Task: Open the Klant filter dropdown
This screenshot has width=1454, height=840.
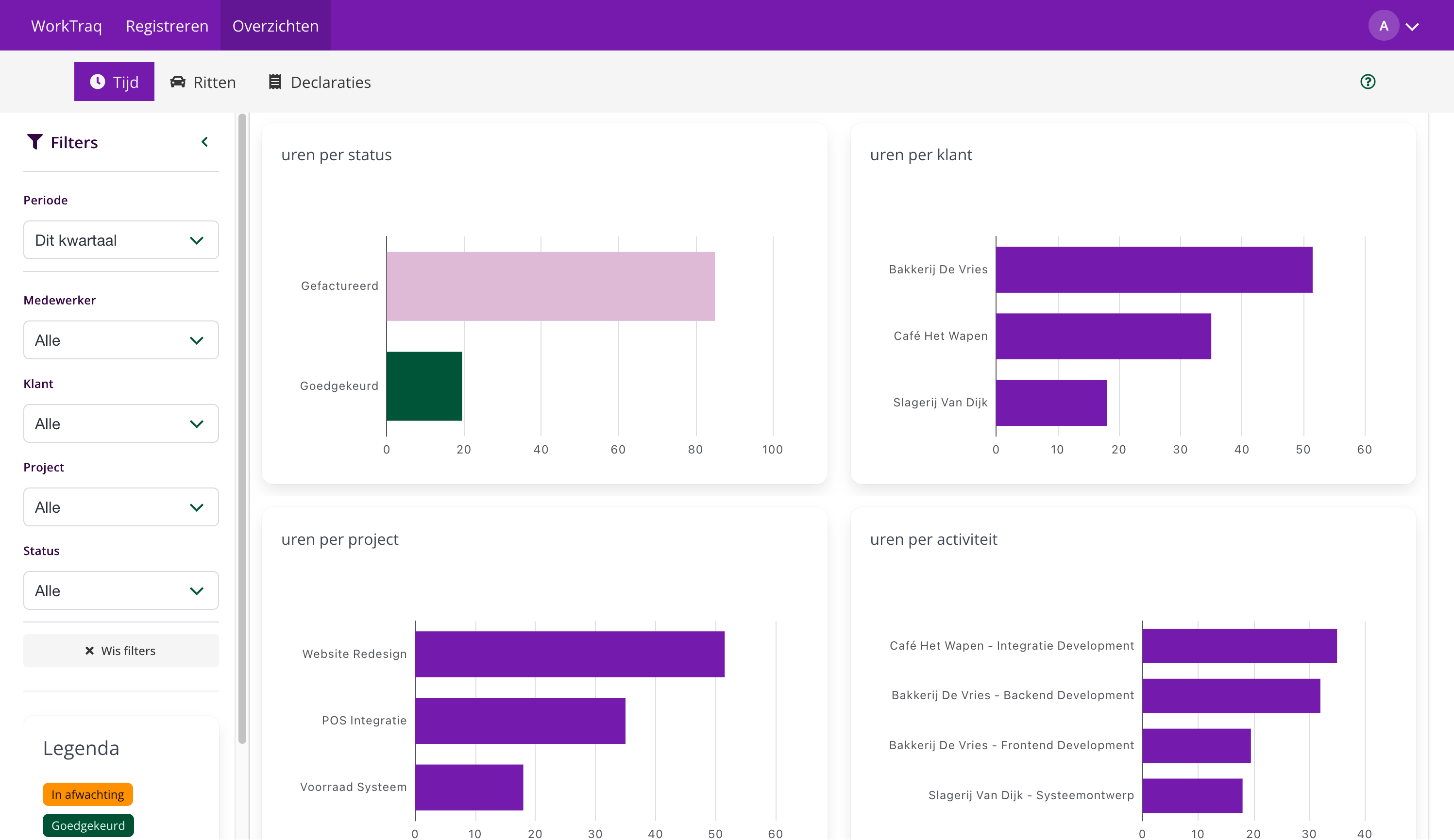Action: click(x=121, y=424)
